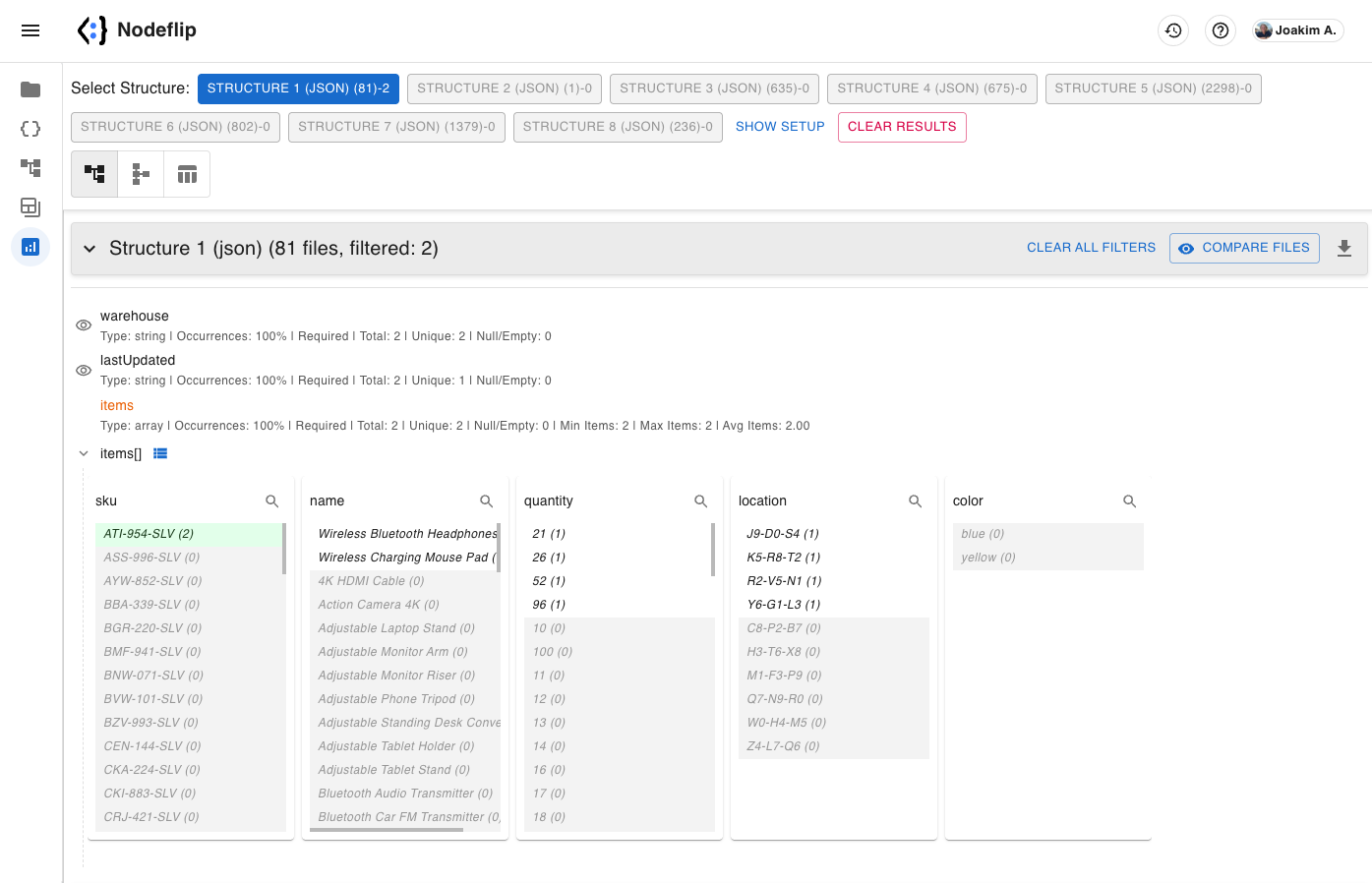Image resolution: width=1372 pixels, height=883 pixels.
Task: Open the files folder panel in sidebar
Action: (30, 89)
